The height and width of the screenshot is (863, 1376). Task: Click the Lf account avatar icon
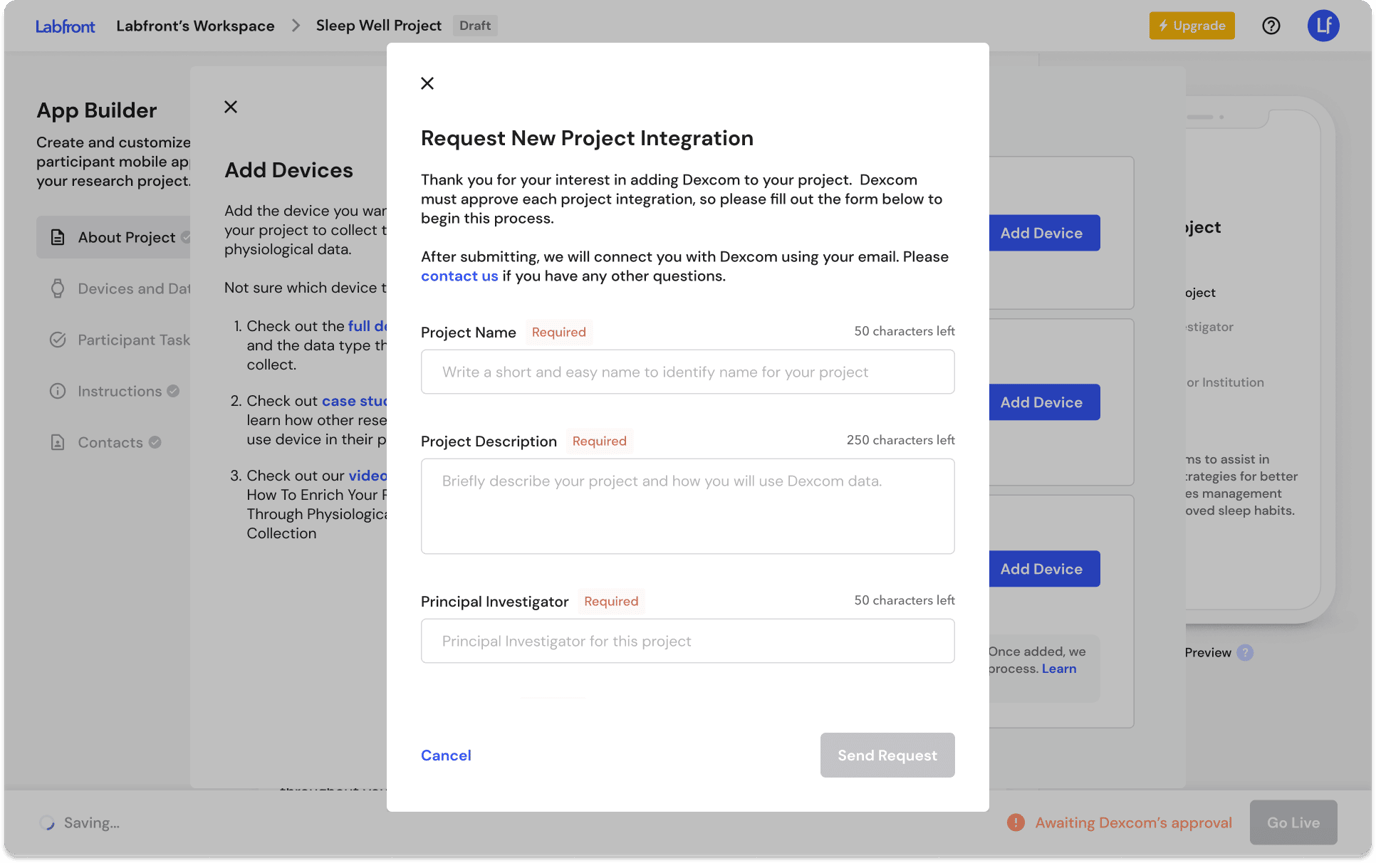coord(1323,25)
